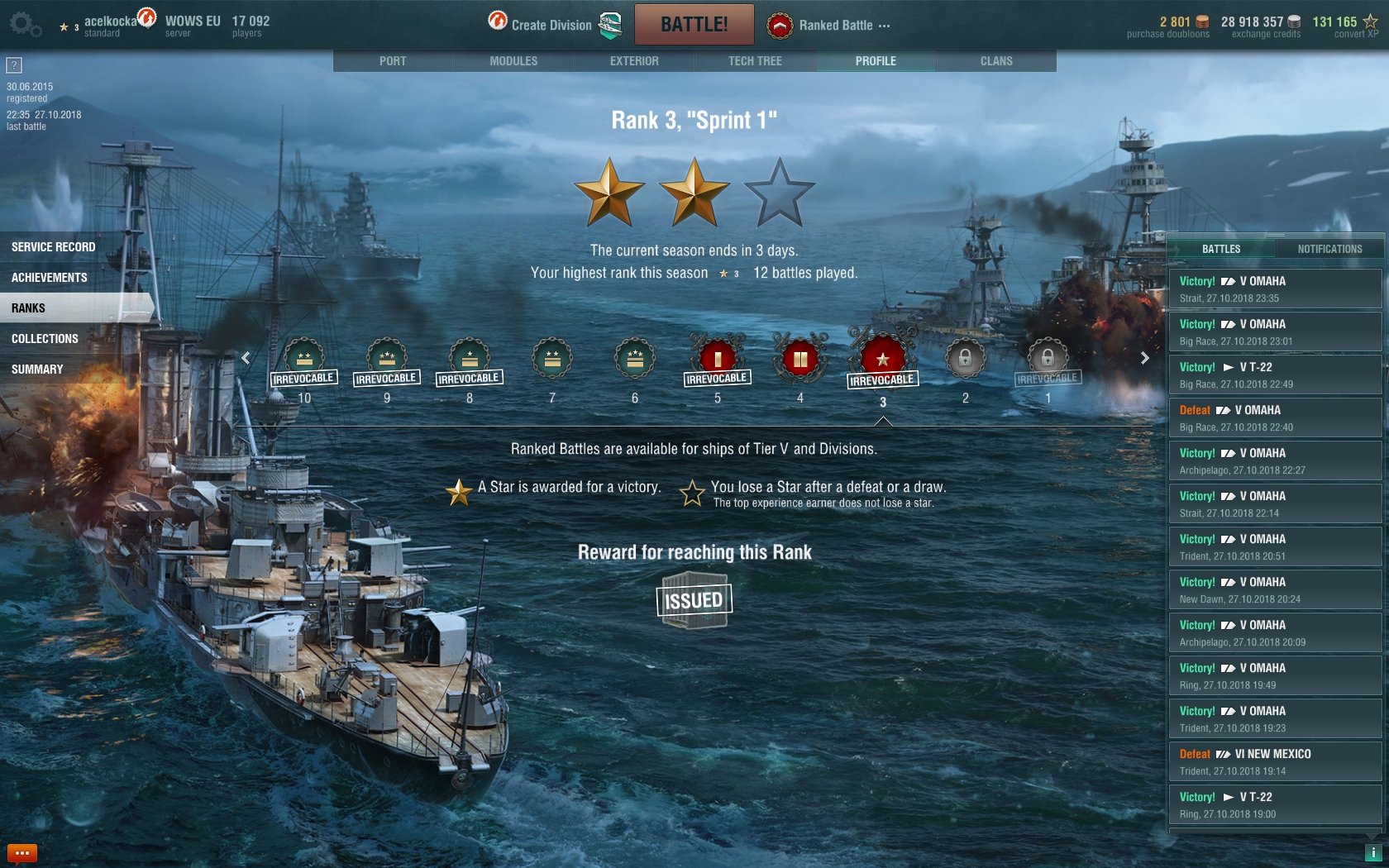Click the BATTLE! button

(694, 24)
